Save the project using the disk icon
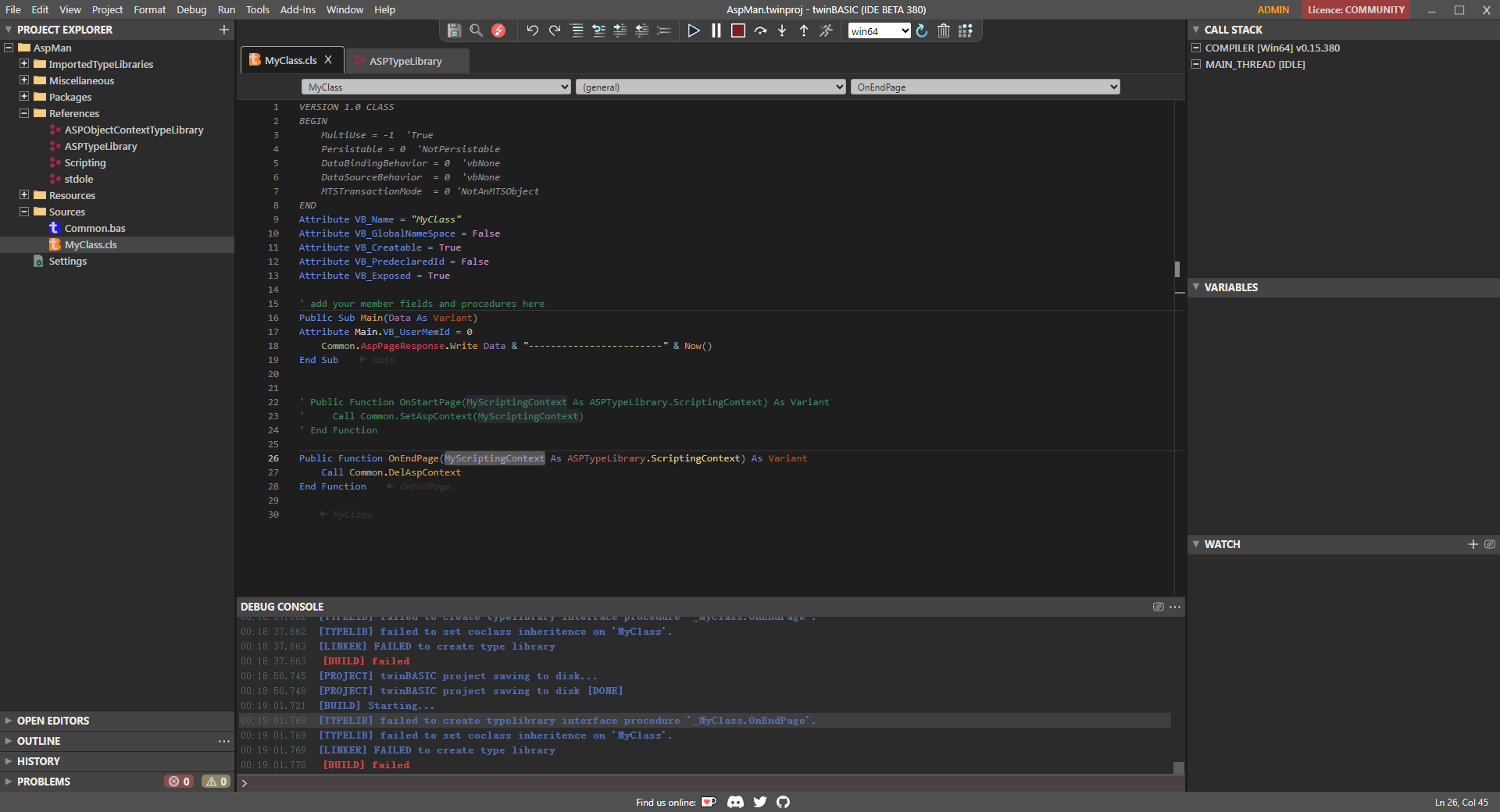This screenshot has width=1500, height=812. click(453, 30)
